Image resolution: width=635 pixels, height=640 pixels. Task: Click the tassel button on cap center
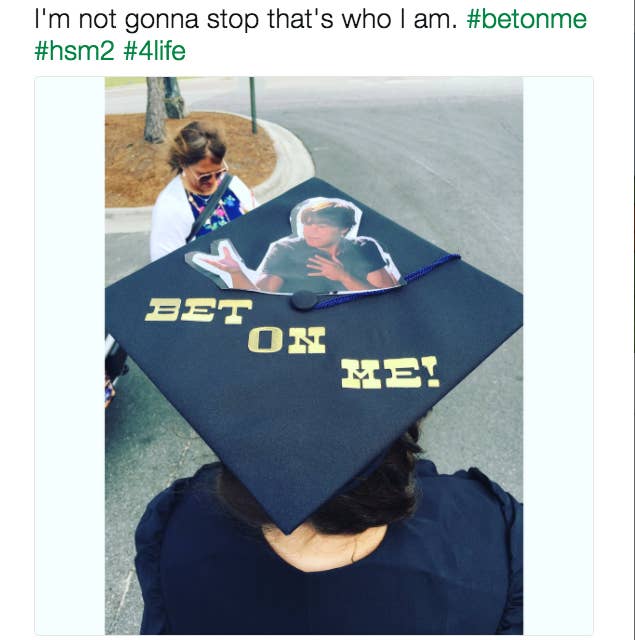click(x=304, y=300)
